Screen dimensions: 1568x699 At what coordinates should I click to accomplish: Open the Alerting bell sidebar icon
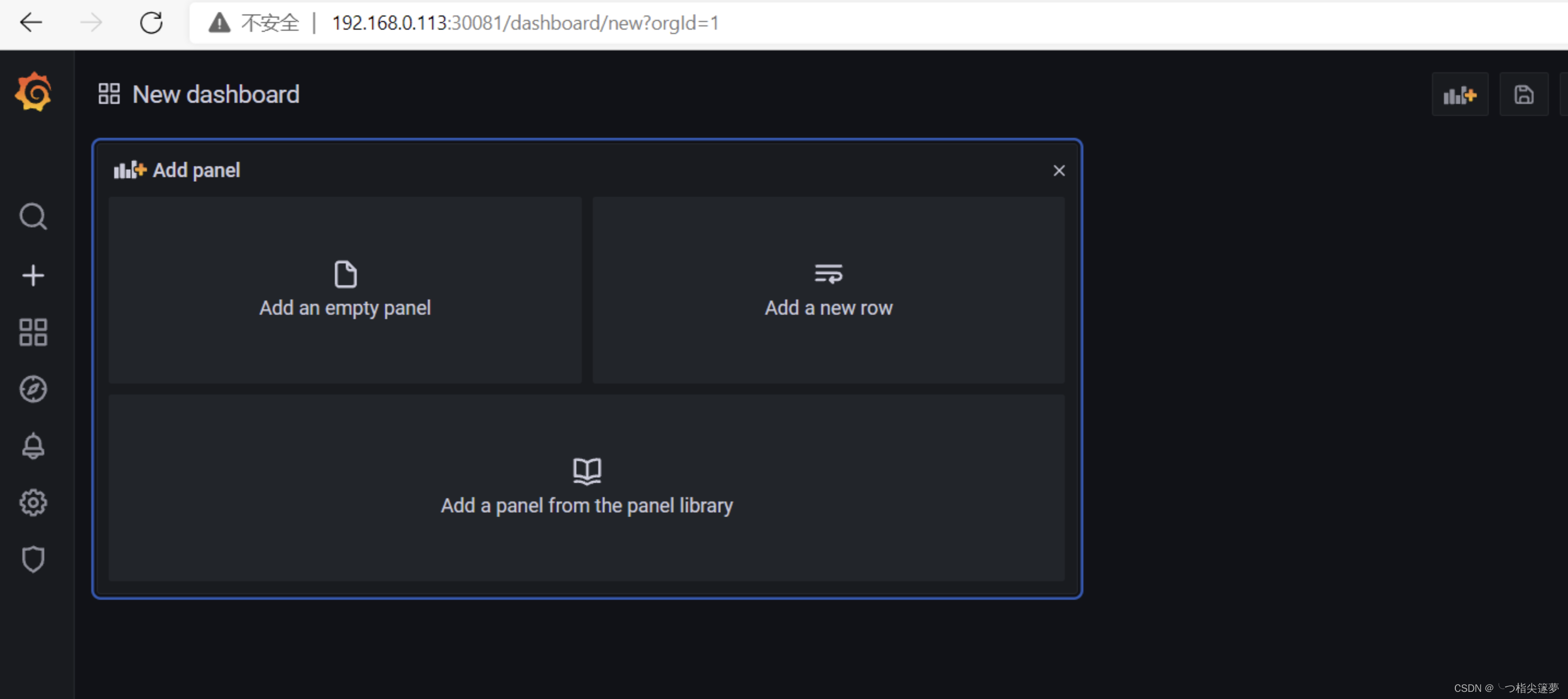click(x=33, y=446)
